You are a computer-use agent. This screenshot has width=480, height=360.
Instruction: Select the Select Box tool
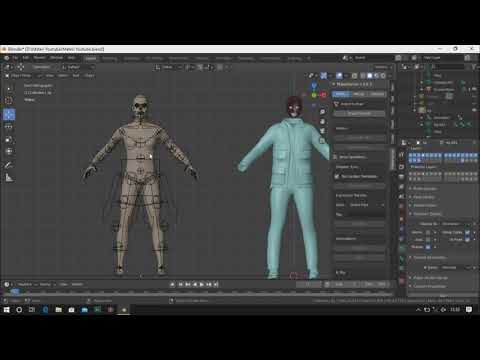click(x=9, y=88)
